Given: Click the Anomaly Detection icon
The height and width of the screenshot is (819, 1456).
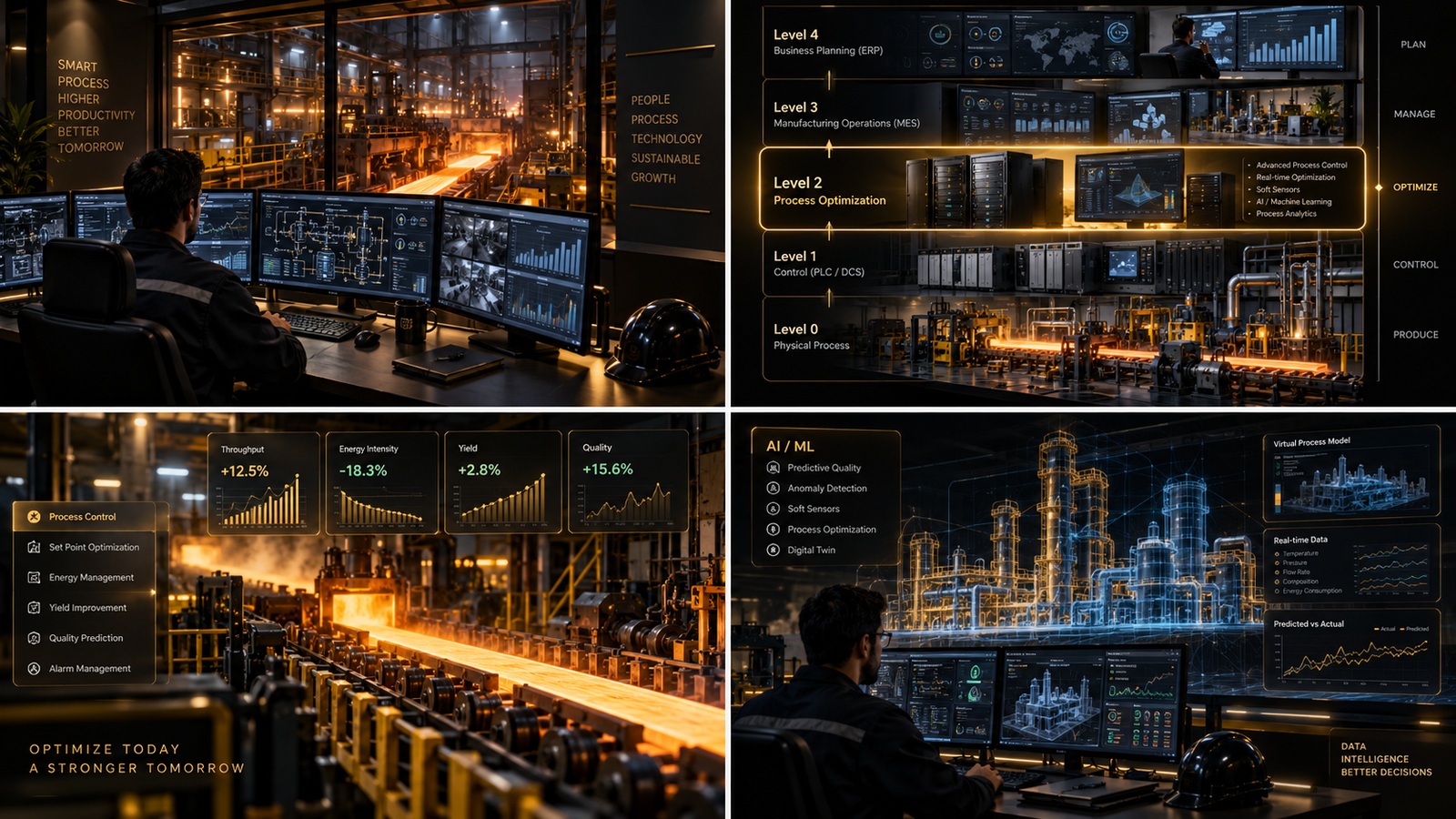Looking at the screenshot, I should click(773, 488).
